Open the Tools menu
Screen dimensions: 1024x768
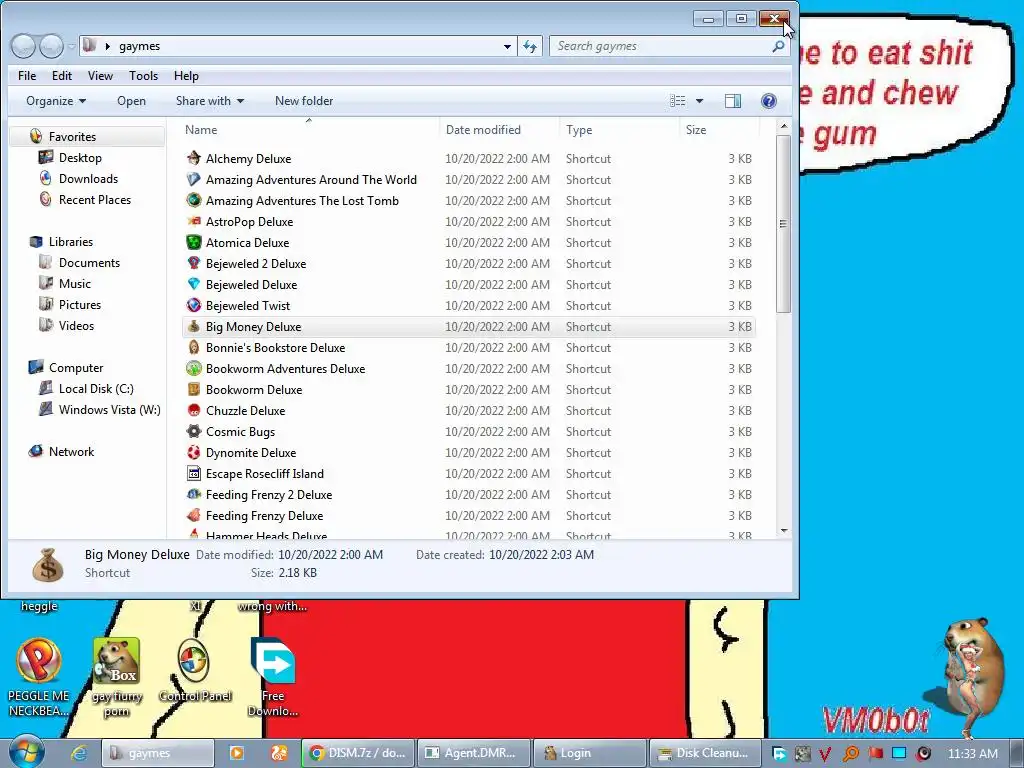pyautogui.click(x=143, y=76)
